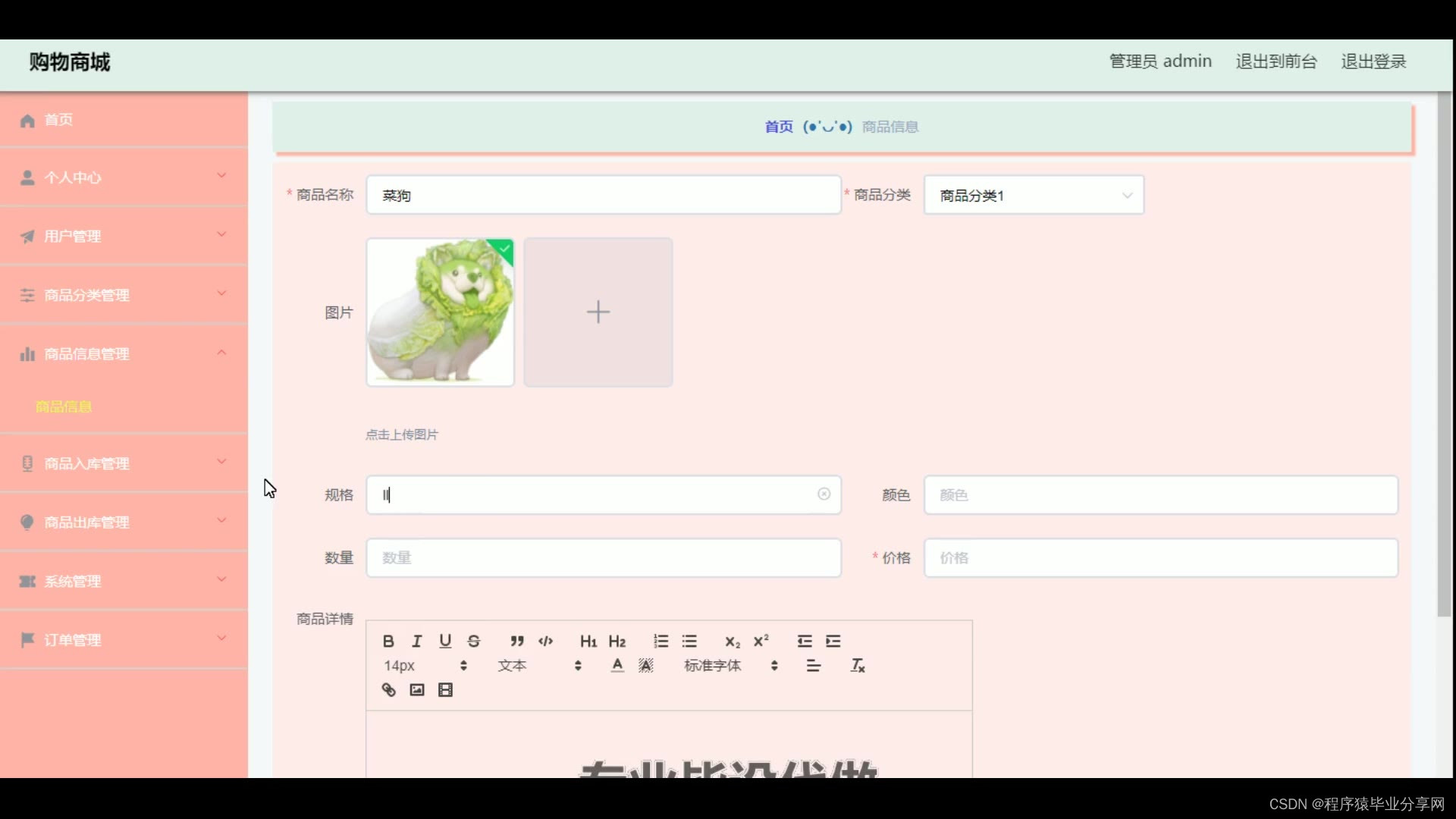Click the plus box to upload image

click(598, 312)
